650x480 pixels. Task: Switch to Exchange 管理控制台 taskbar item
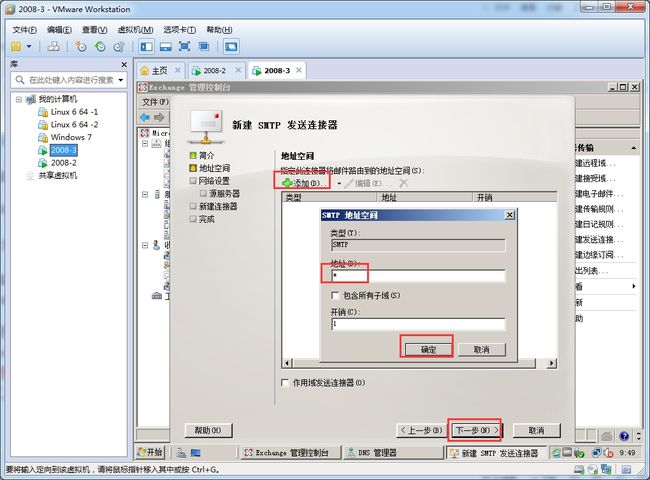point(290,453)
